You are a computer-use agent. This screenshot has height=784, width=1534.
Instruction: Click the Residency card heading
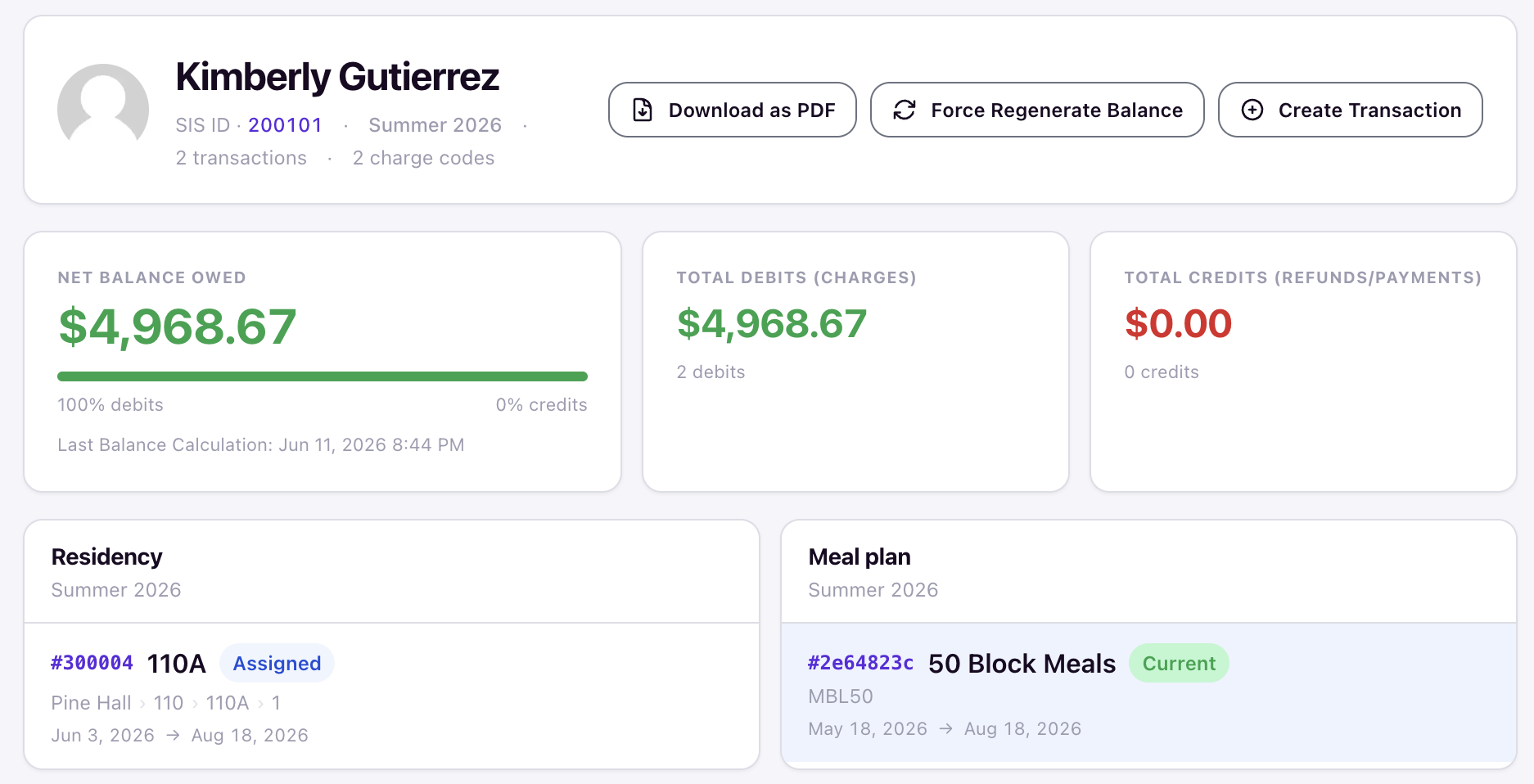(x=106, y=556)
